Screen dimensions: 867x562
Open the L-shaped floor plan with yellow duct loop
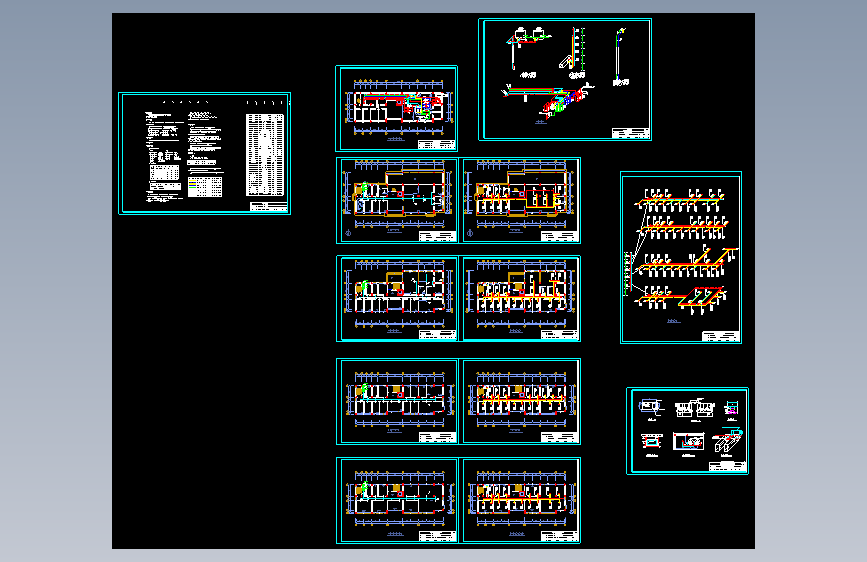click(x=521, y=200)
